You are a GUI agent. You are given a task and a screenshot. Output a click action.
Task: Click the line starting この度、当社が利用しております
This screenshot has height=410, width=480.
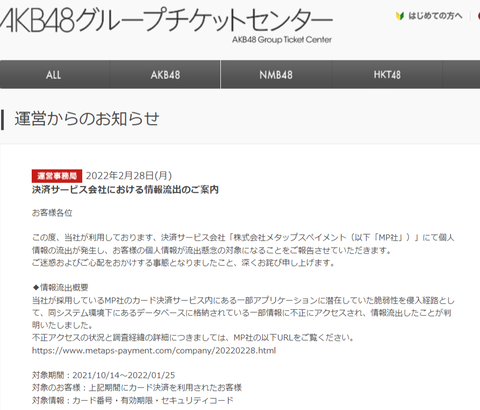pos(243,237)
